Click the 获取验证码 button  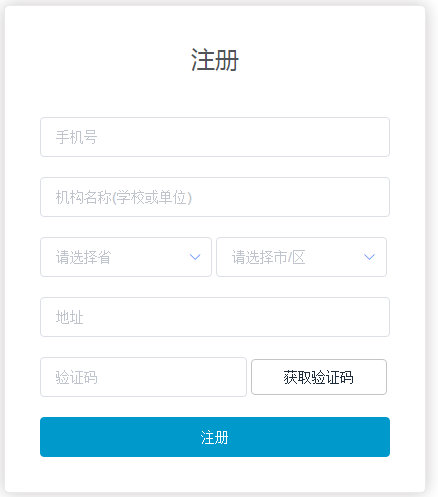(x=319, y=377)
